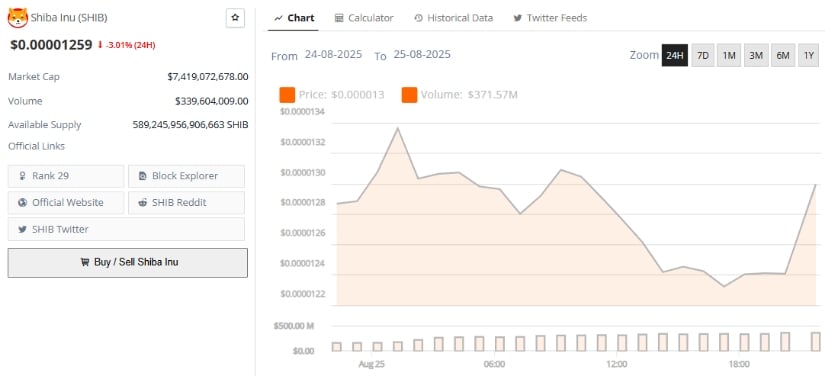Screen dimensions: 825x376
Task: Click the Rank medal icon
Action: [22, 176]
